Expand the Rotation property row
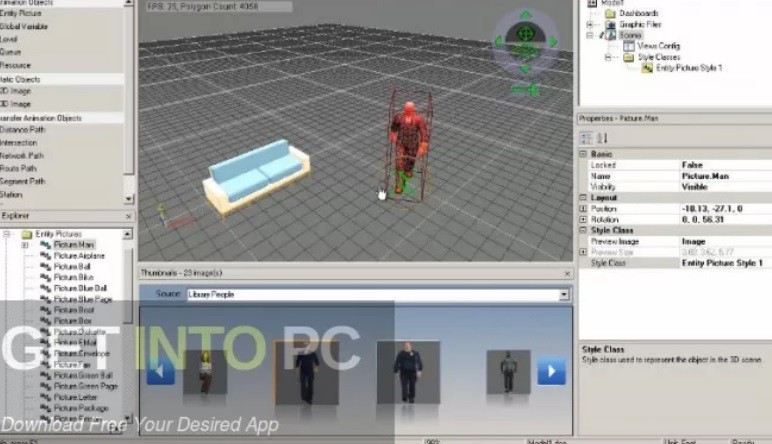 click(583, 219)
